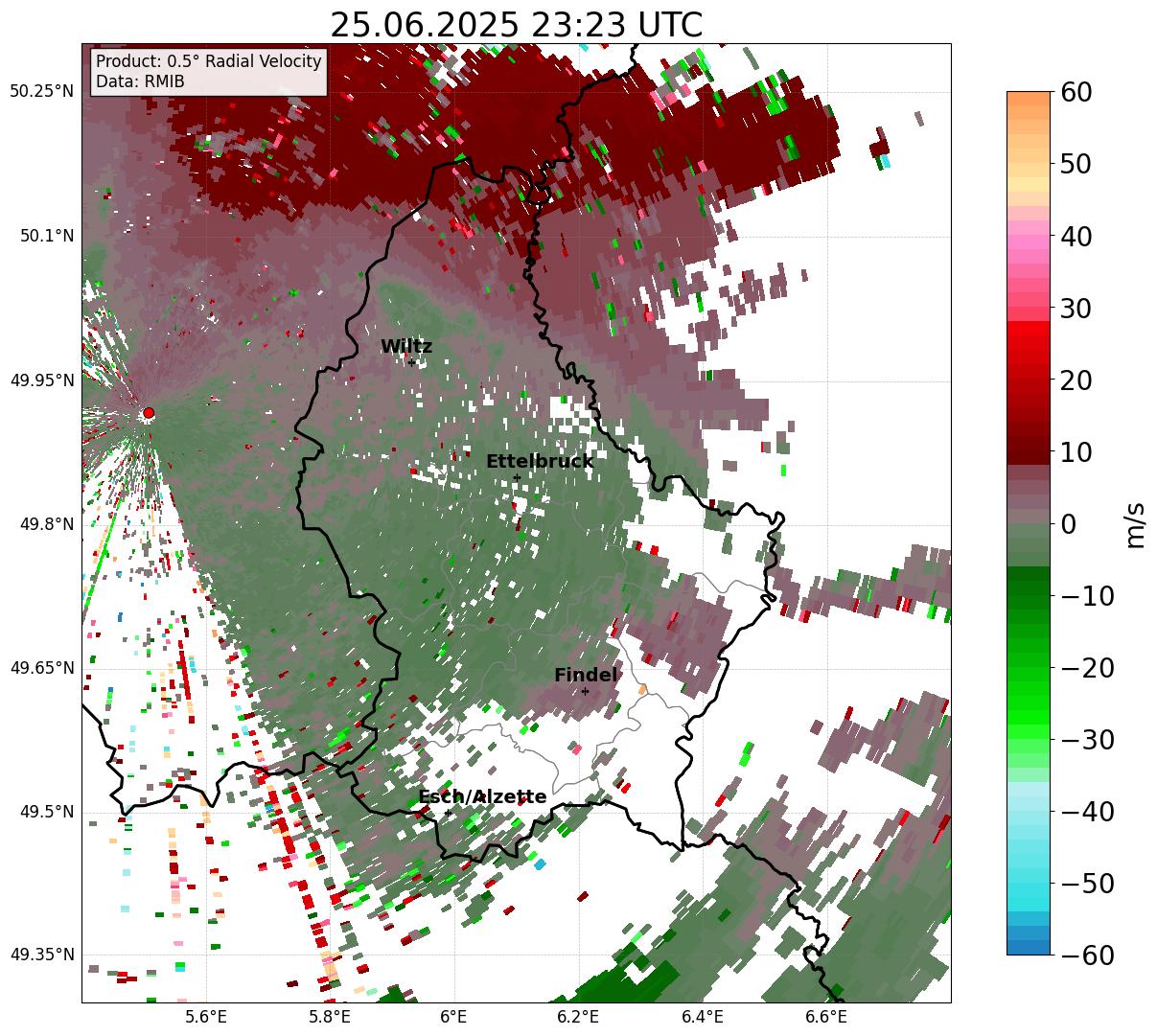Click the 49.8°N latitude tick label
This screenshot has height=1036, width=1157.
[46, 524]
